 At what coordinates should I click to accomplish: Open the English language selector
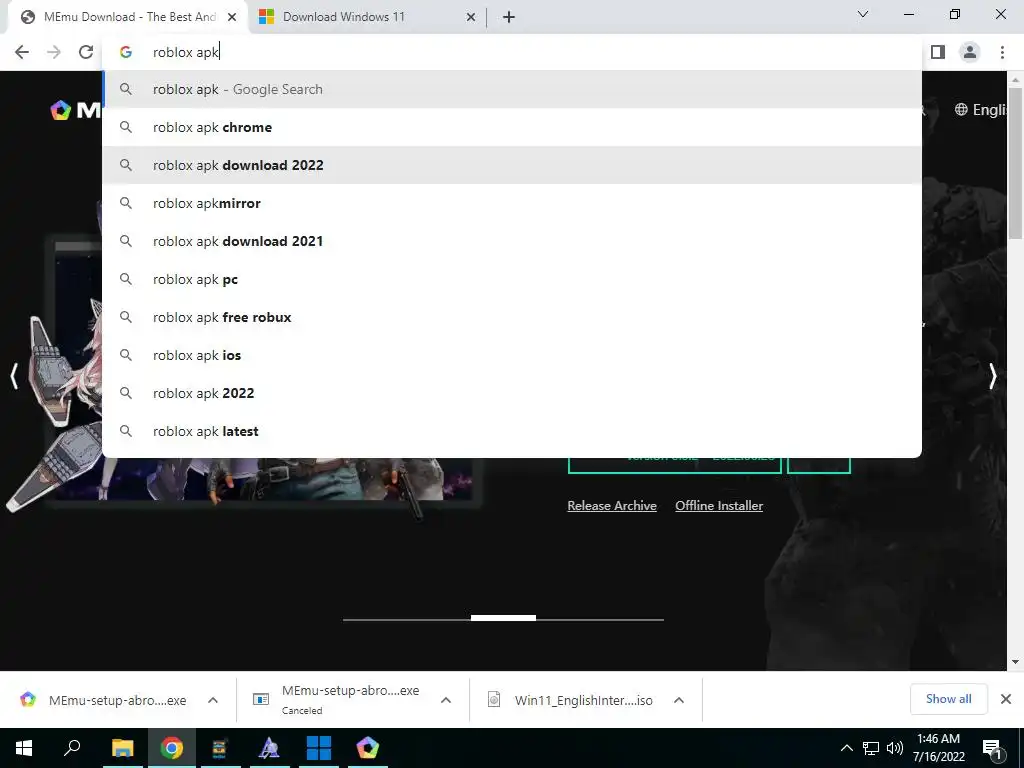(980, 110)
